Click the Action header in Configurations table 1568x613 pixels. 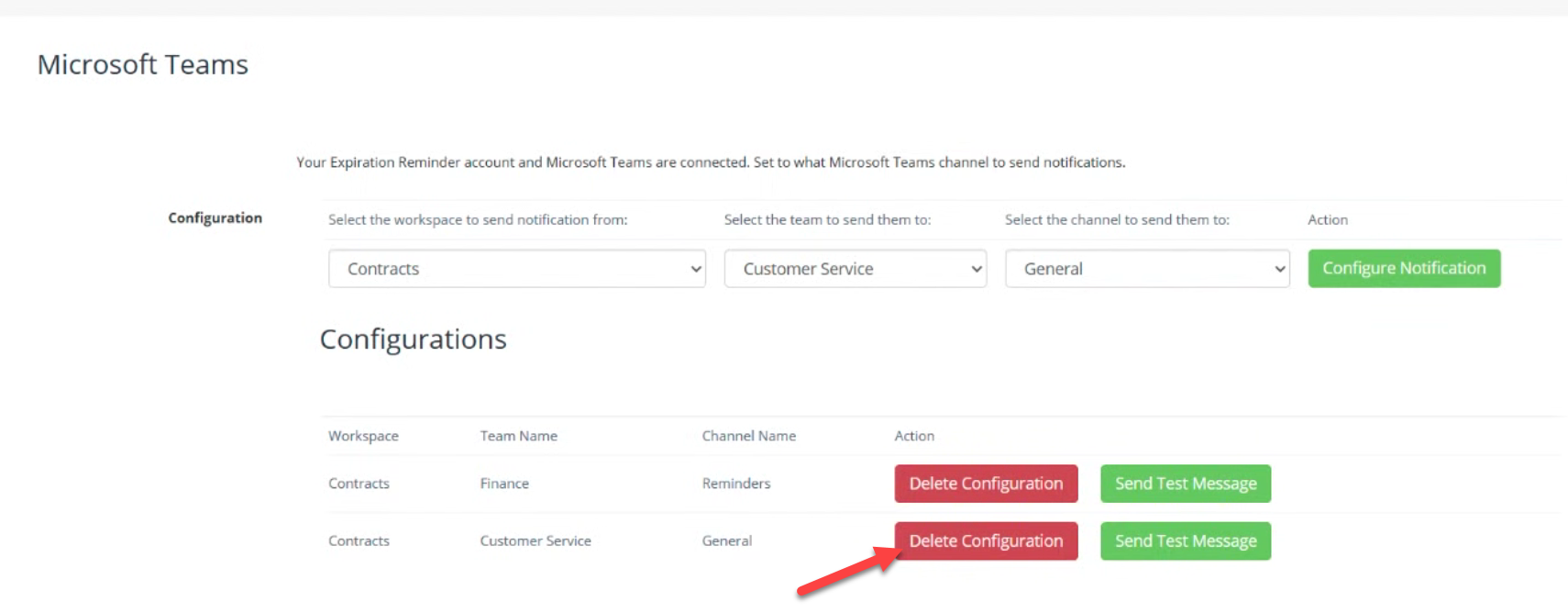point(914,436)
